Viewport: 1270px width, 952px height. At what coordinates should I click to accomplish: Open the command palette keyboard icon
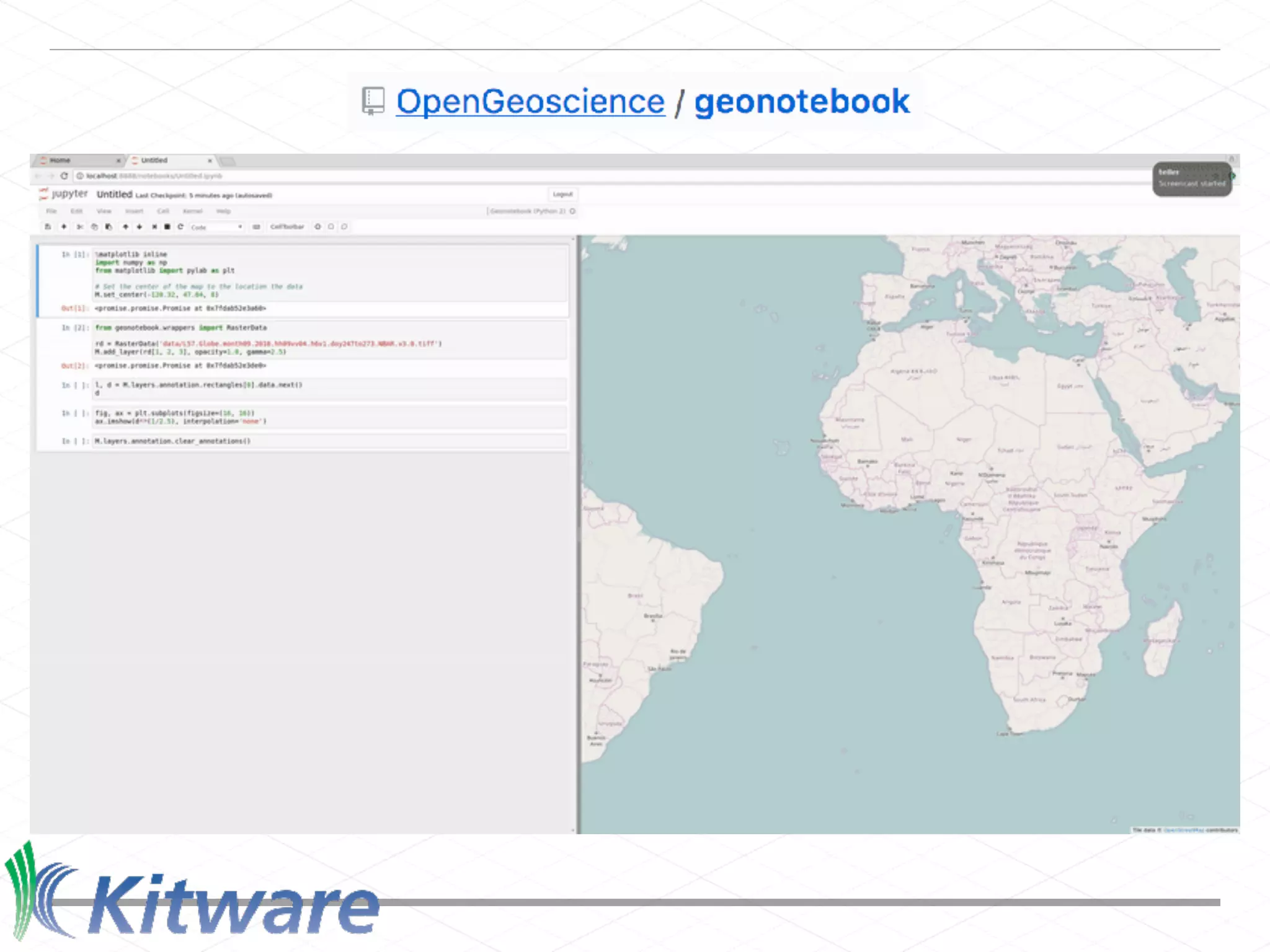pos(256,227)
